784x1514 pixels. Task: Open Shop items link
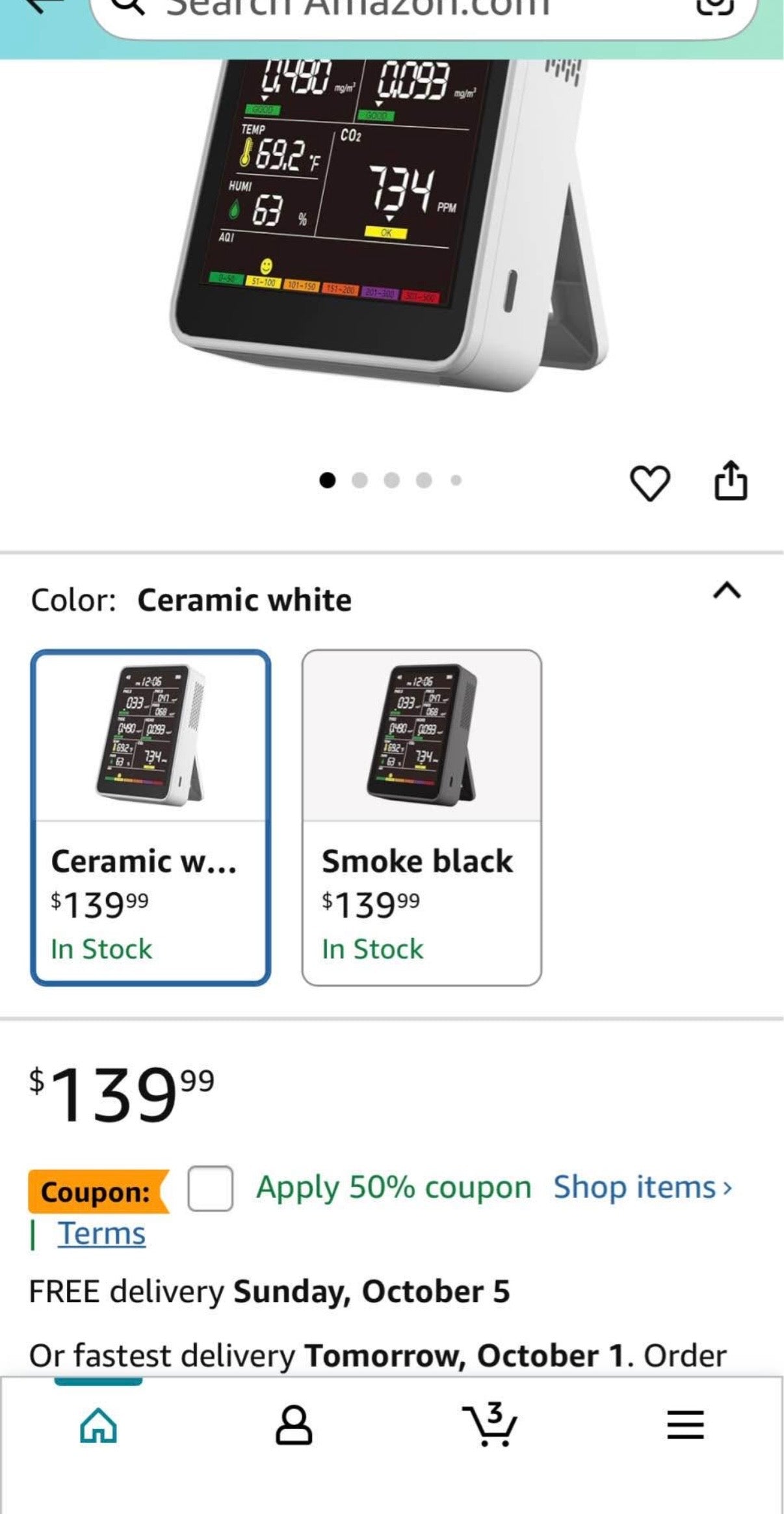642,1188
